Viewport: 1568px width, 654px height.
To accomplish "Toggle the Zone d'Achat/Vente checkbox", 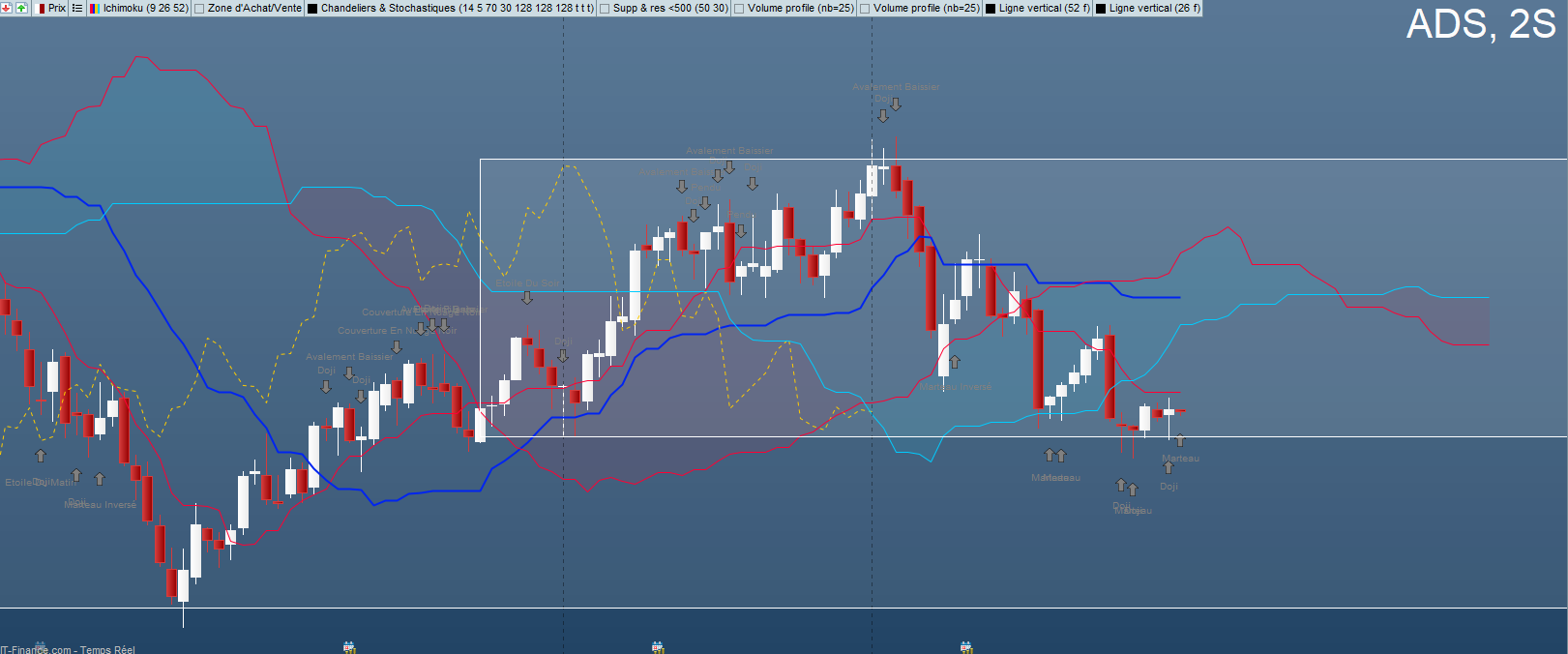I will point(199,8).
